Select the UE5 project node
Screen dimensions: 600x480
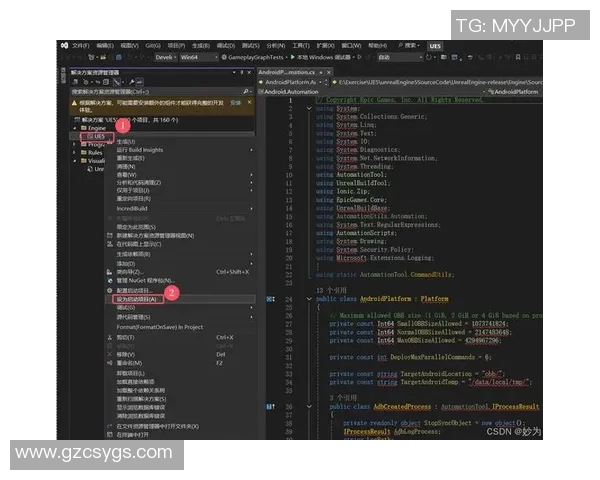point(97,136)
